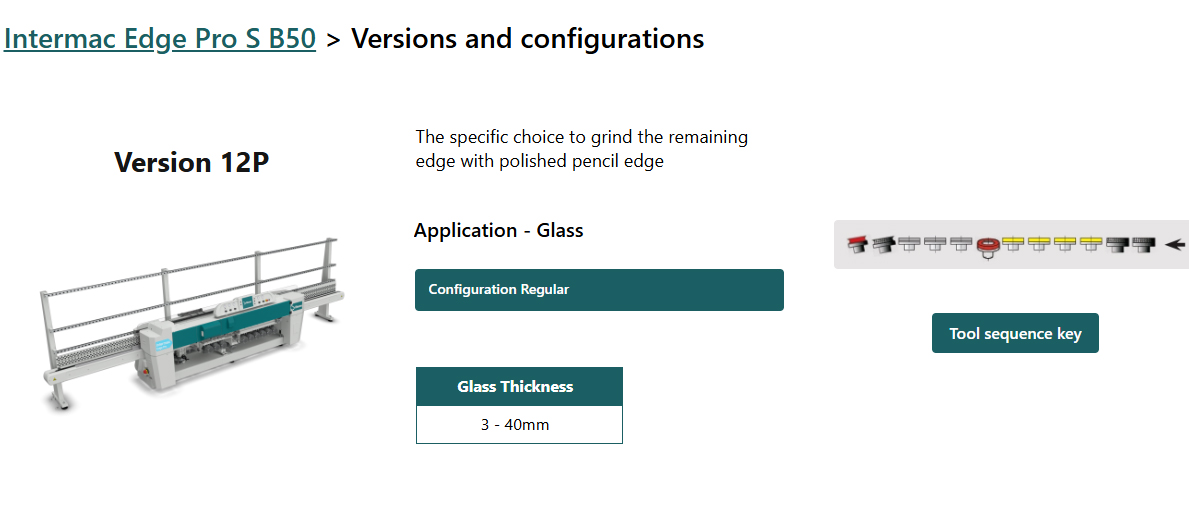Screen dimensions: 1189x505
Task: Click the red ring-shaped wheel icon
Action: (x=988, y=245)
